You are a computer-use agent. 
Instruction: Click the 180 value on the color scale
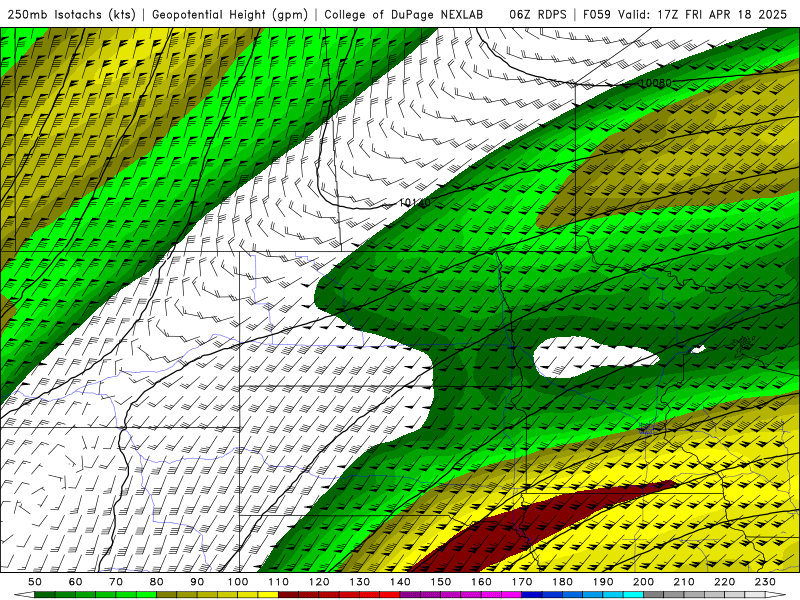[562, 582]
